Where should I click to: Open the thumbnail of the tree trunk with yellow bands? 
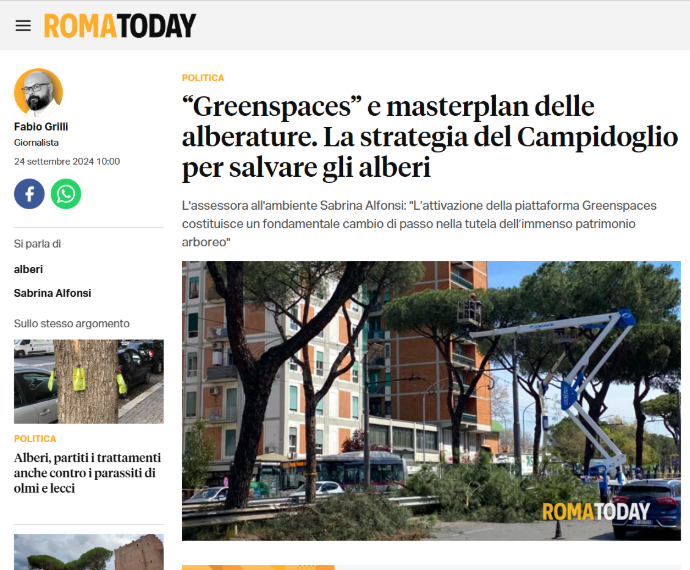89,381
